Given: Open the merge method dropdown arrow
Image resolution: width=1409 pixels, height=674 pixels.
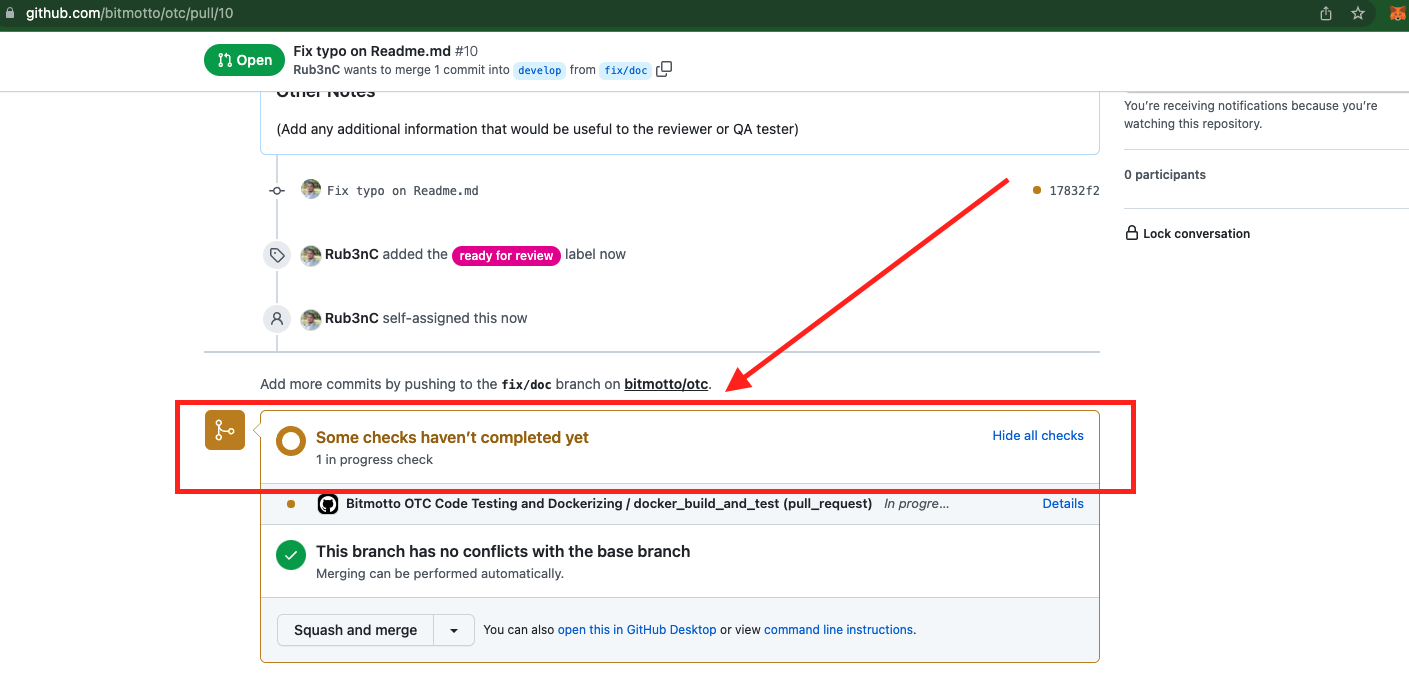Looking at the screenshot, I should click(x=454, y=630).
